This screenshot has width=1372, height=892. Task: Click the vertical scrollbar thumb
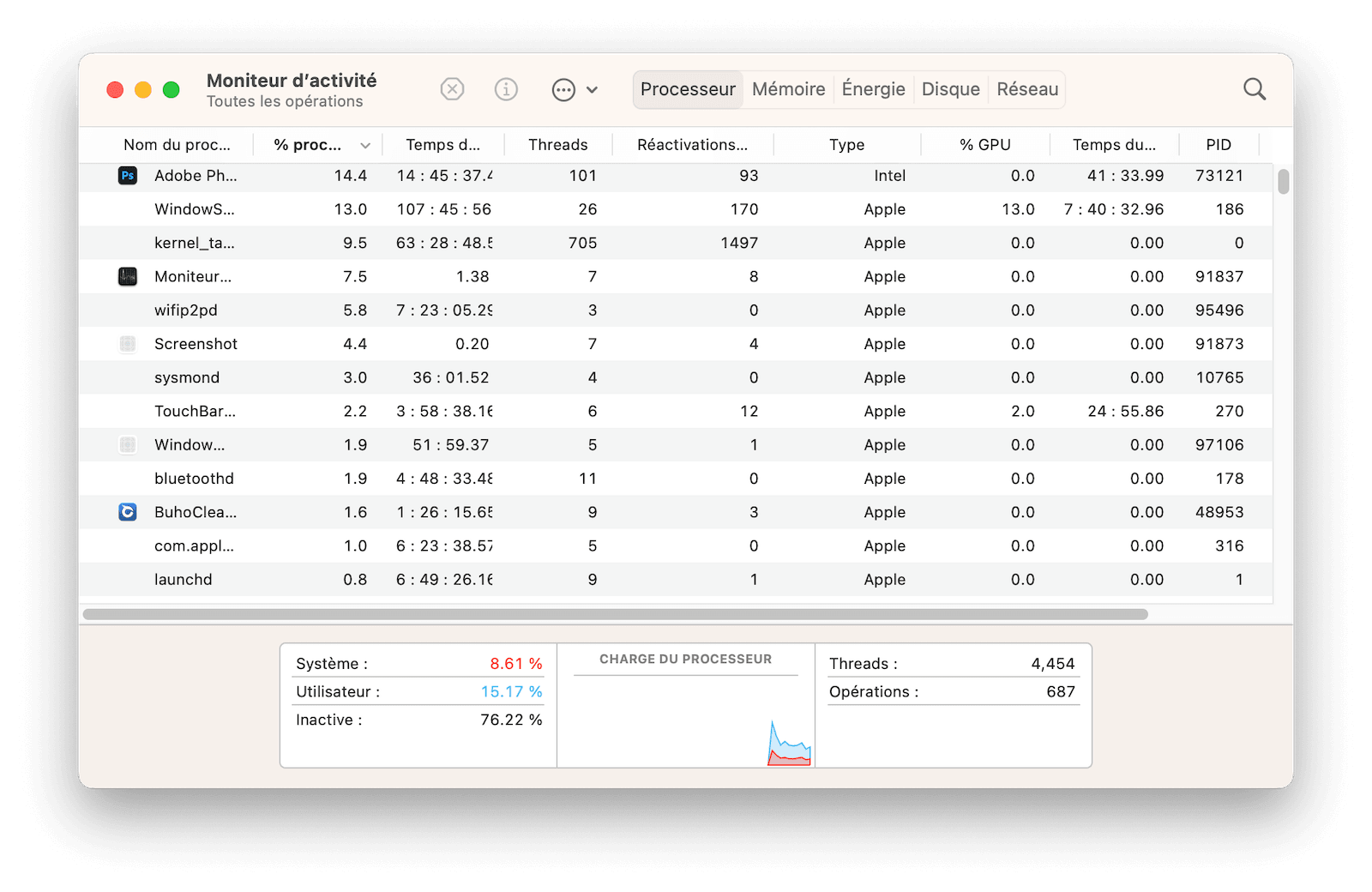pyautogui.click(x=1283, y=182)
